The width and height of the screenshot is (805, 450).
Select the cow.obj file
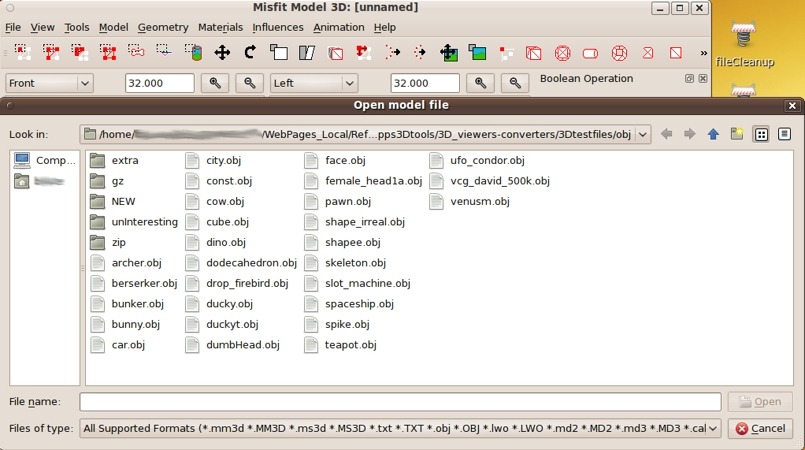tap(215, 201)
